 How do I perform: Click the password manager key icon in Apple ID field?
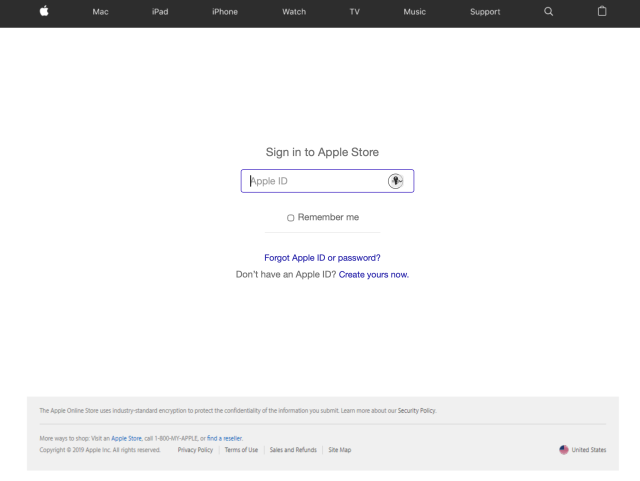pyautogui.click(x=395, y=181)
